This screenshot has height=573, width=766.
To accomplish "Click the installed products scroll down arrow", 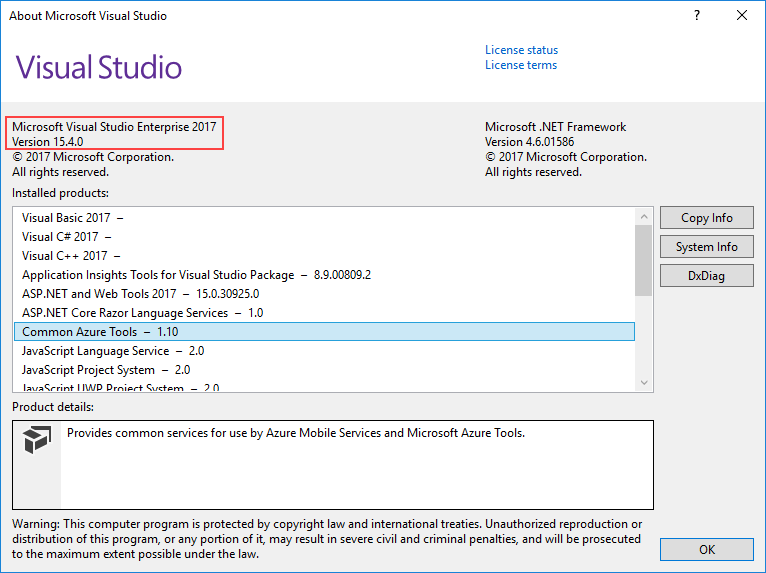I will [x=644, y=382].
